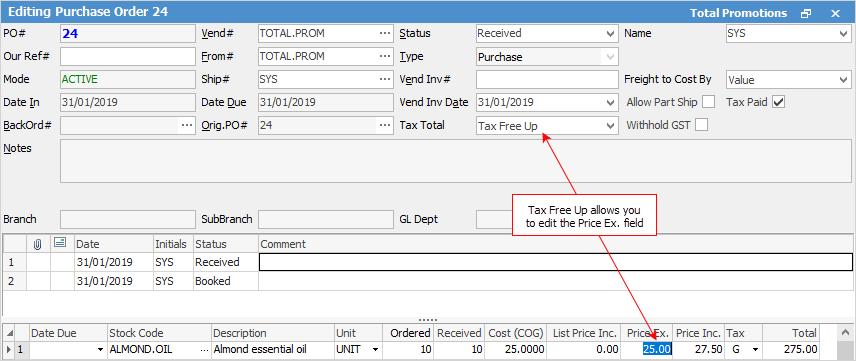Click the Cost cell showing 25.0000
The width and height of the screenshot is (856, 361).
[515, 350]
